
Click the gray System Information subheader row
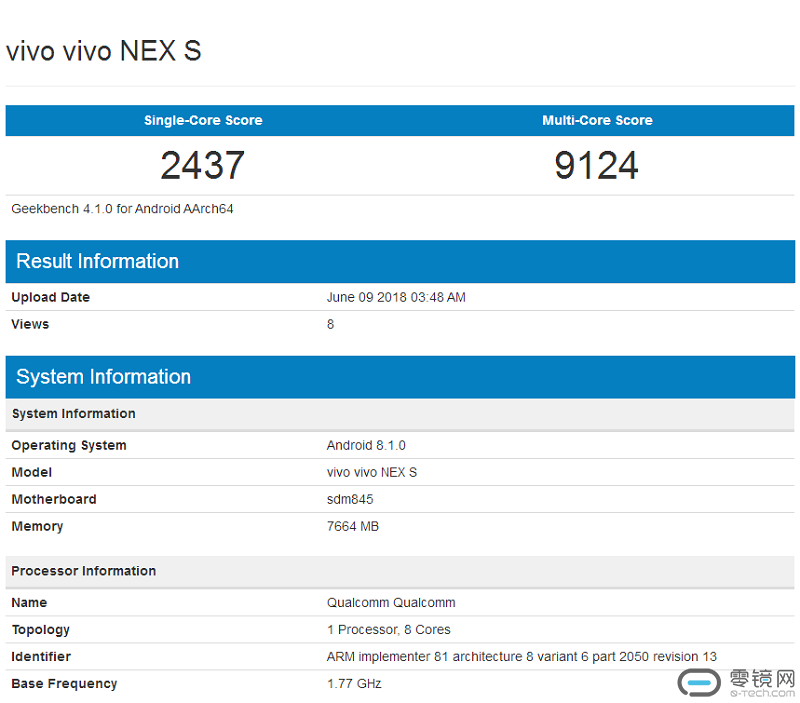tap(400, 414)
